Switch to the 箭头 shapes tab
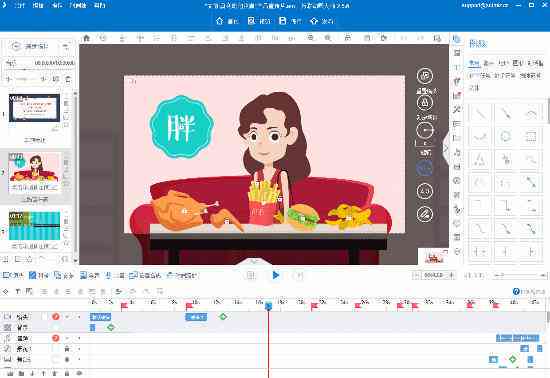The height and width of the screenshot is (378, 550). click(503, 63)
